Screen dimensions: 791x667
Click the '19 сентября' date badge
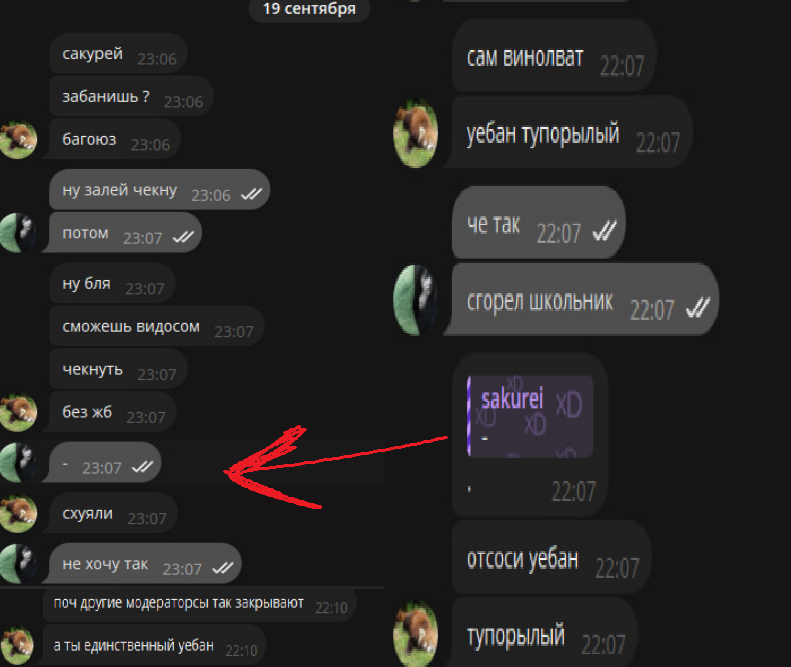click(x=309, y=9)
